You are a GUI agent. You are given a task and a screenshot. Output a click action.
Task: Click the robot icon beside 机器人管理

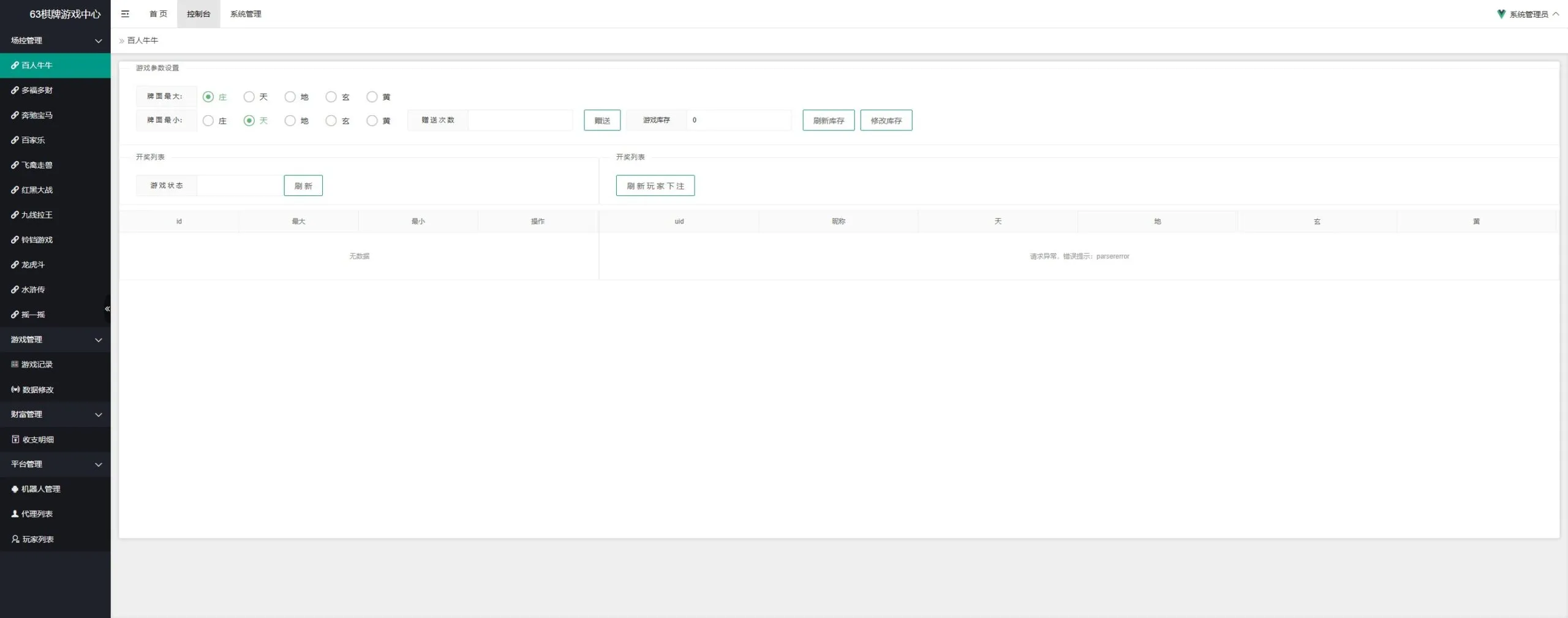(x=15, y=489)
